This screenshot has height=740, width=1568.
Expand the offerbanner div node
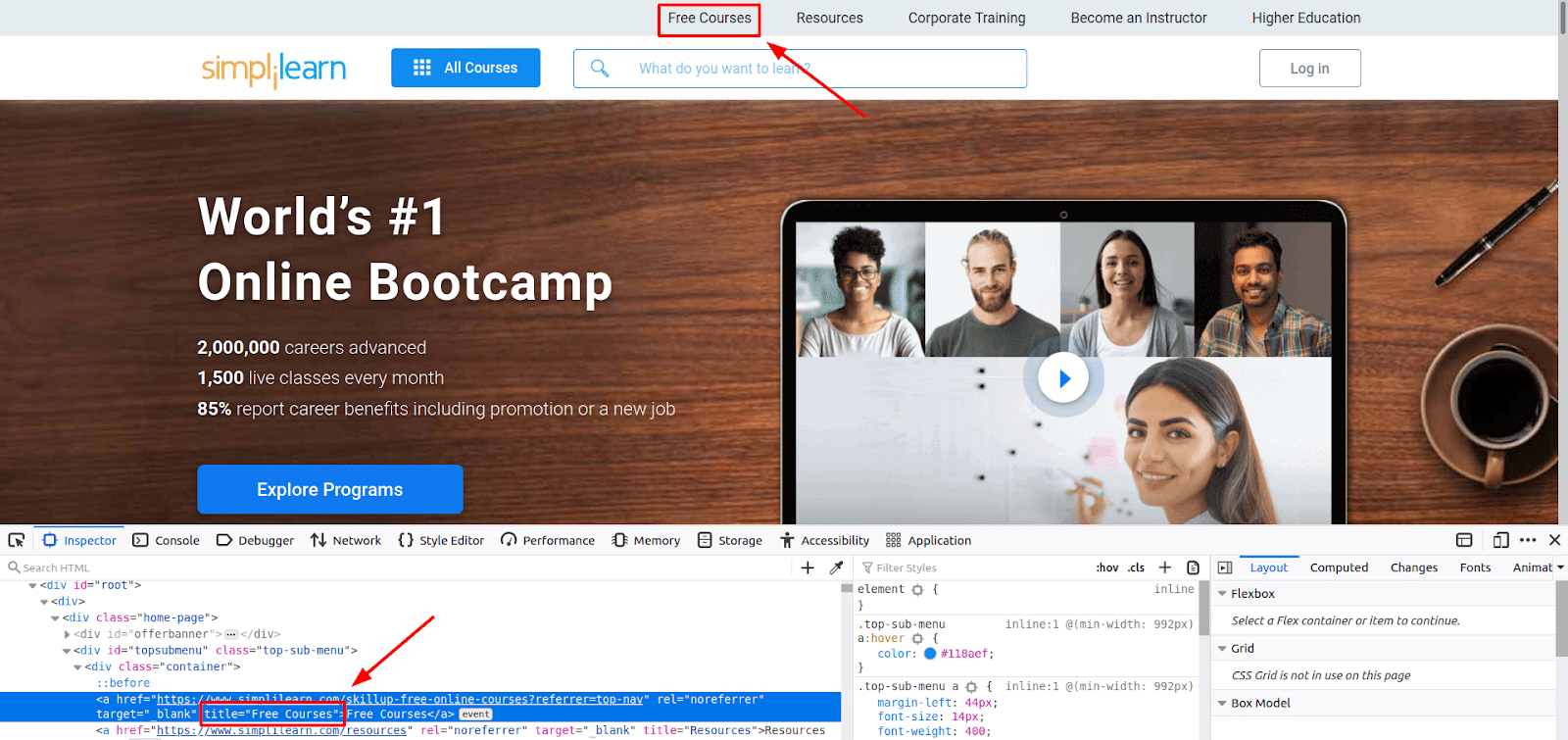67,634
